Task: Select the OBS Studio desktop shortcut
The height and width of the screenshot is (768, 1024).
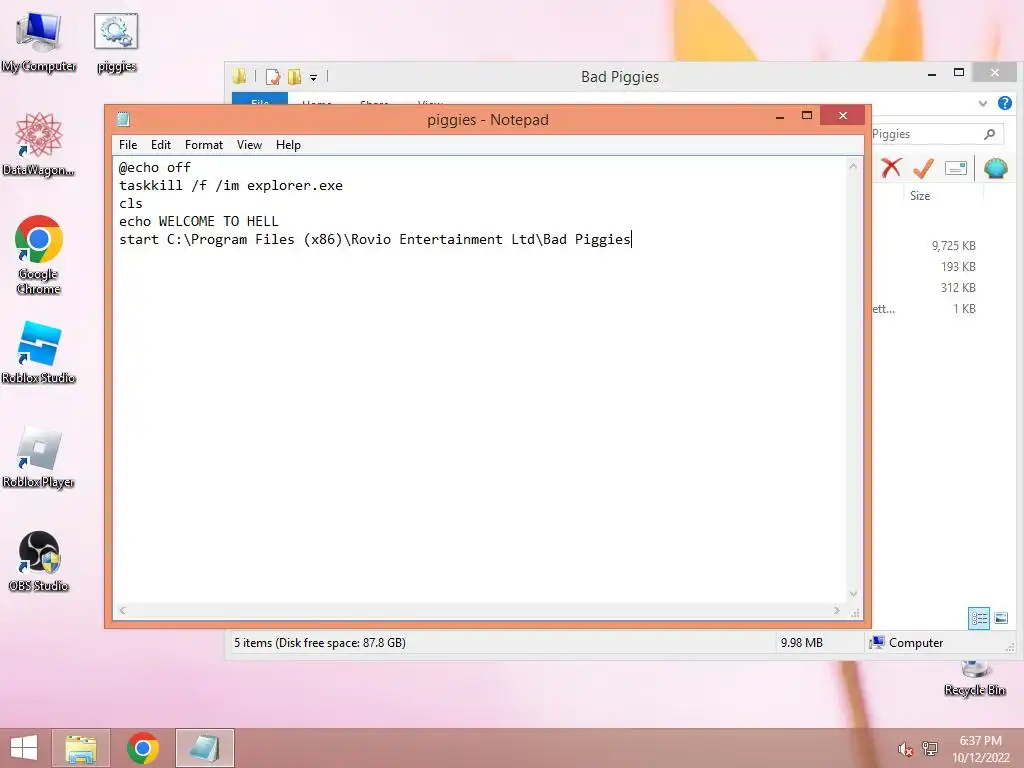Action: click(39, 562)
